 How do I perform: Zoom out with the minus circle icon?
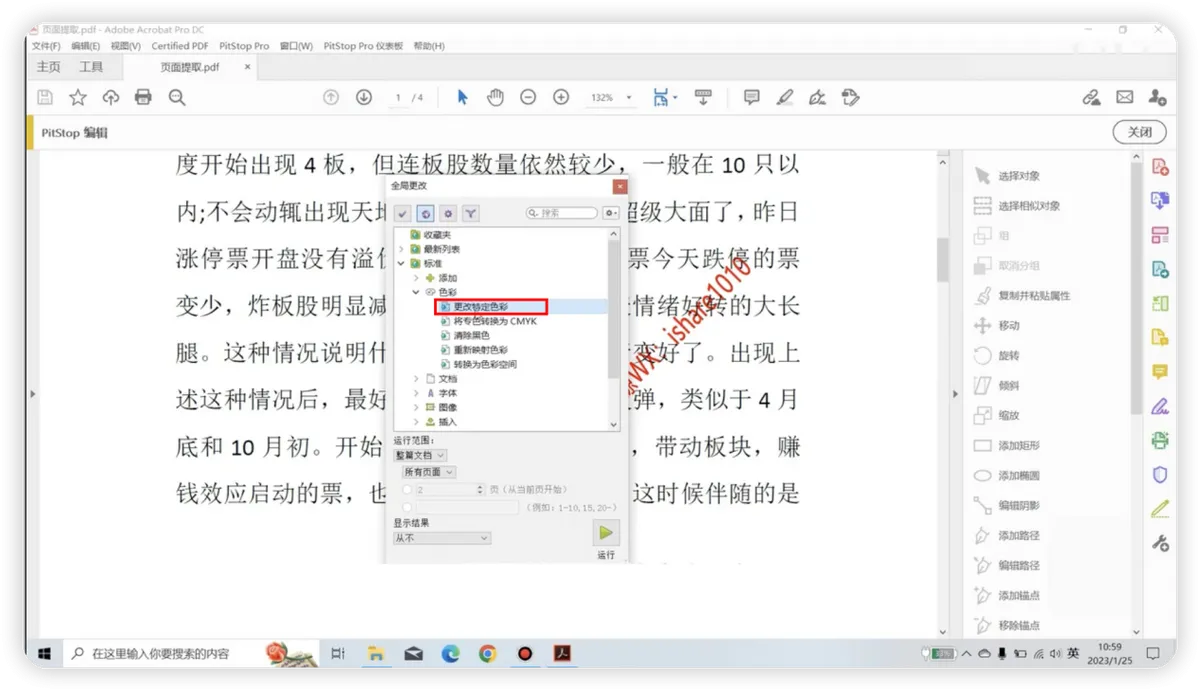point(528,97)
